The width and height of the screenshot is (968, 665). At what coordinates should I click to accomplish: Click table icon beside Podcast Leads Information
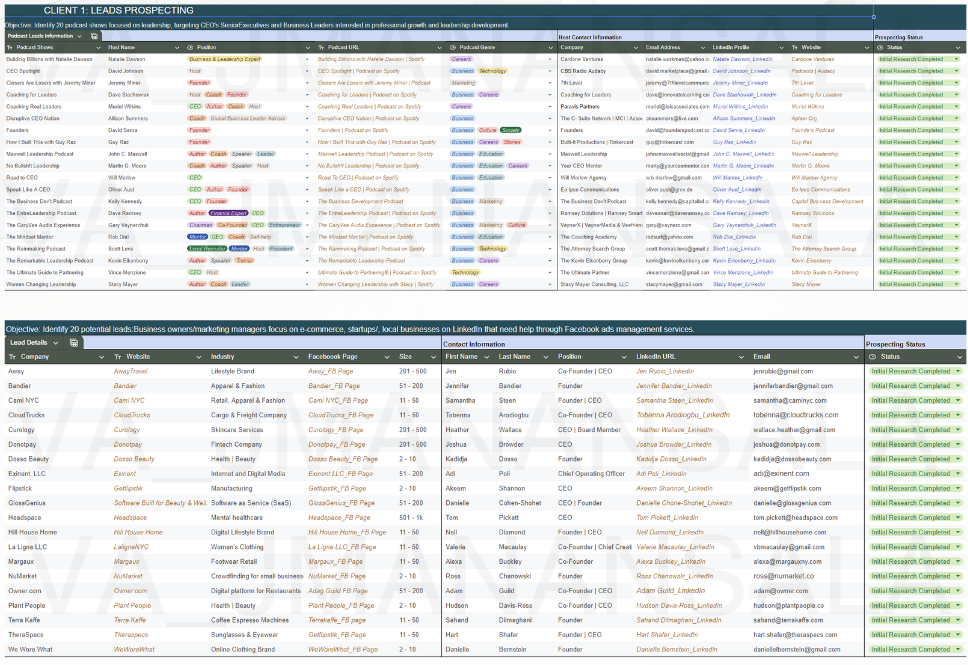tap(94, 36)
